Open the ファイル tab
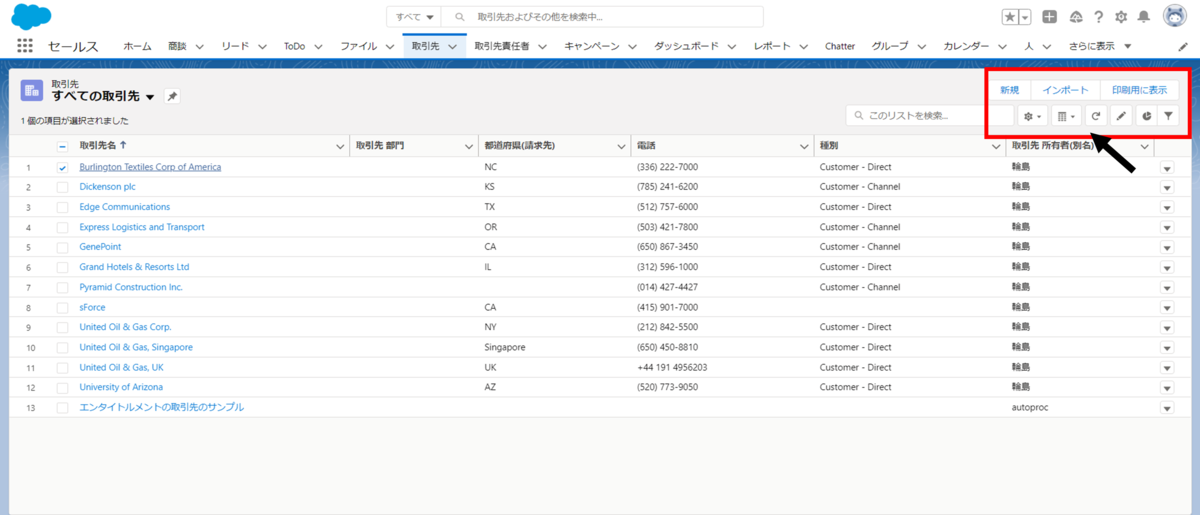 [x=358, y=46]
